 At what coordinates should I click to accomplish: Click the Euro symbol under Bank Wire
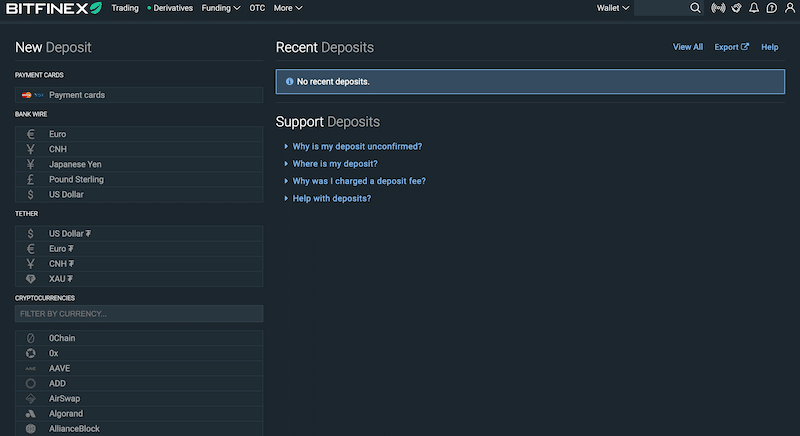31,134
